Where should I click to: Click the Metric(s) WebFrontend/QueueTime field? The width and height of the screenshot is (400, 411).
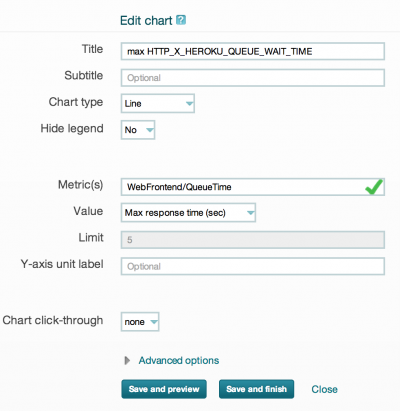coord(253,187)
